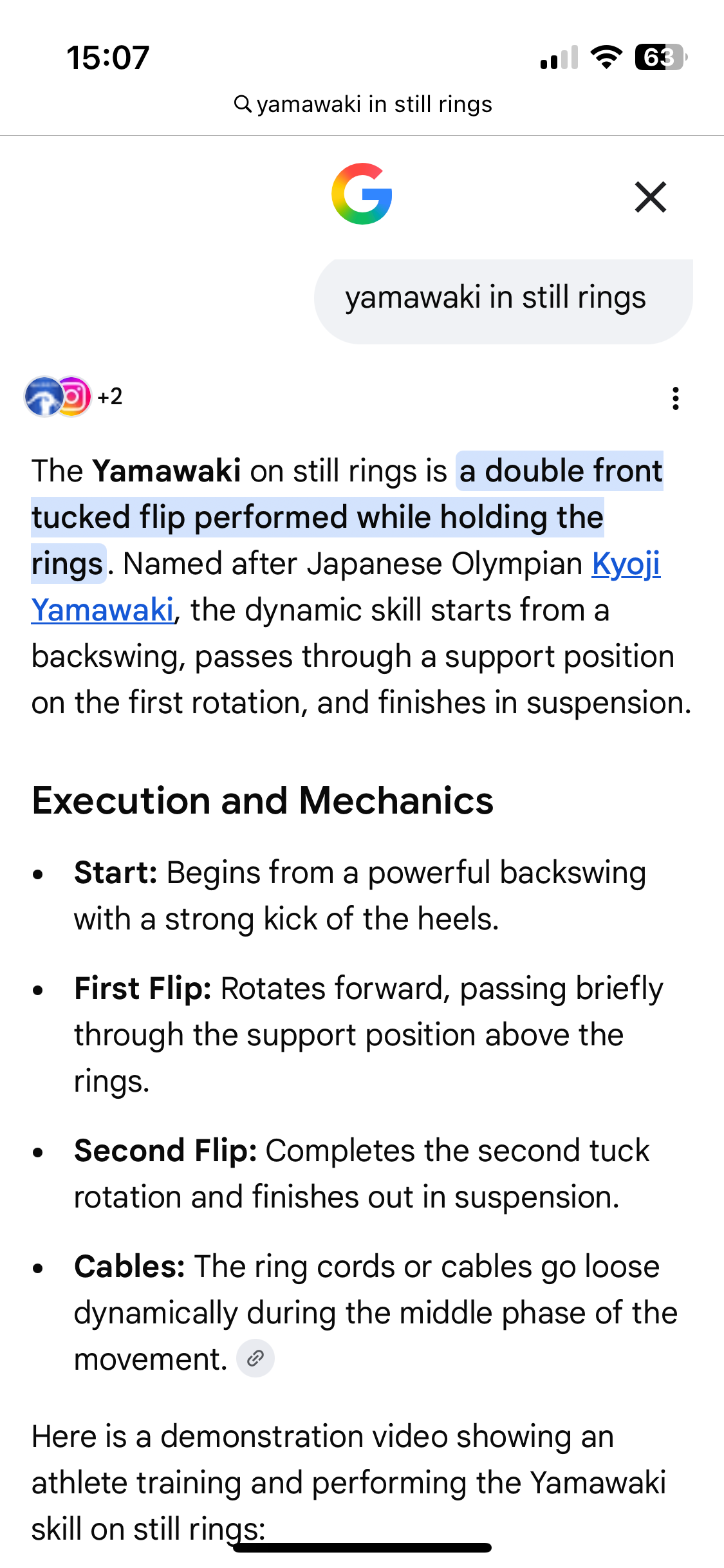Tap the magnifying glass search icon

click(x=242, y=104)
